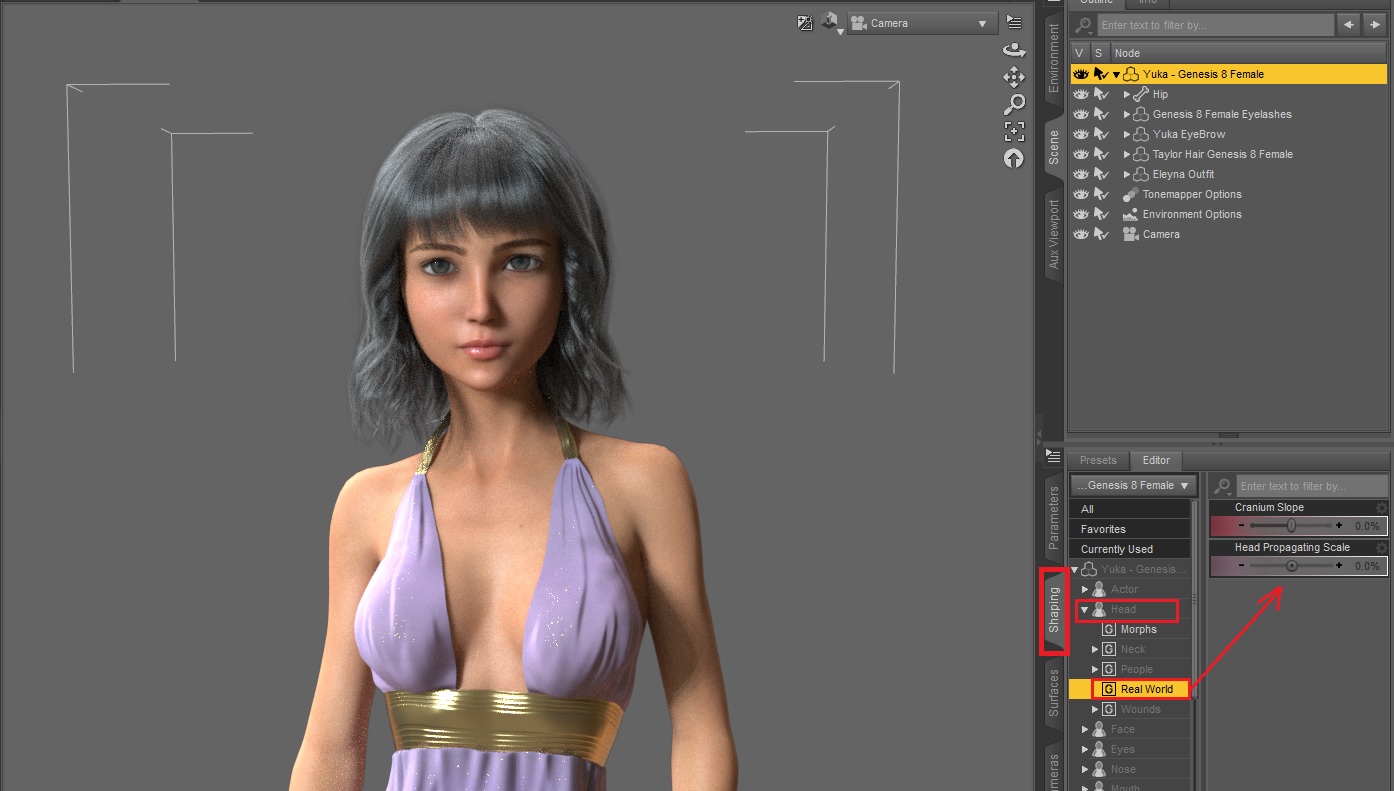Viewport: 1394px width, 791px height.
Task: Open the Environment side tab
Action: point(1053,60)
